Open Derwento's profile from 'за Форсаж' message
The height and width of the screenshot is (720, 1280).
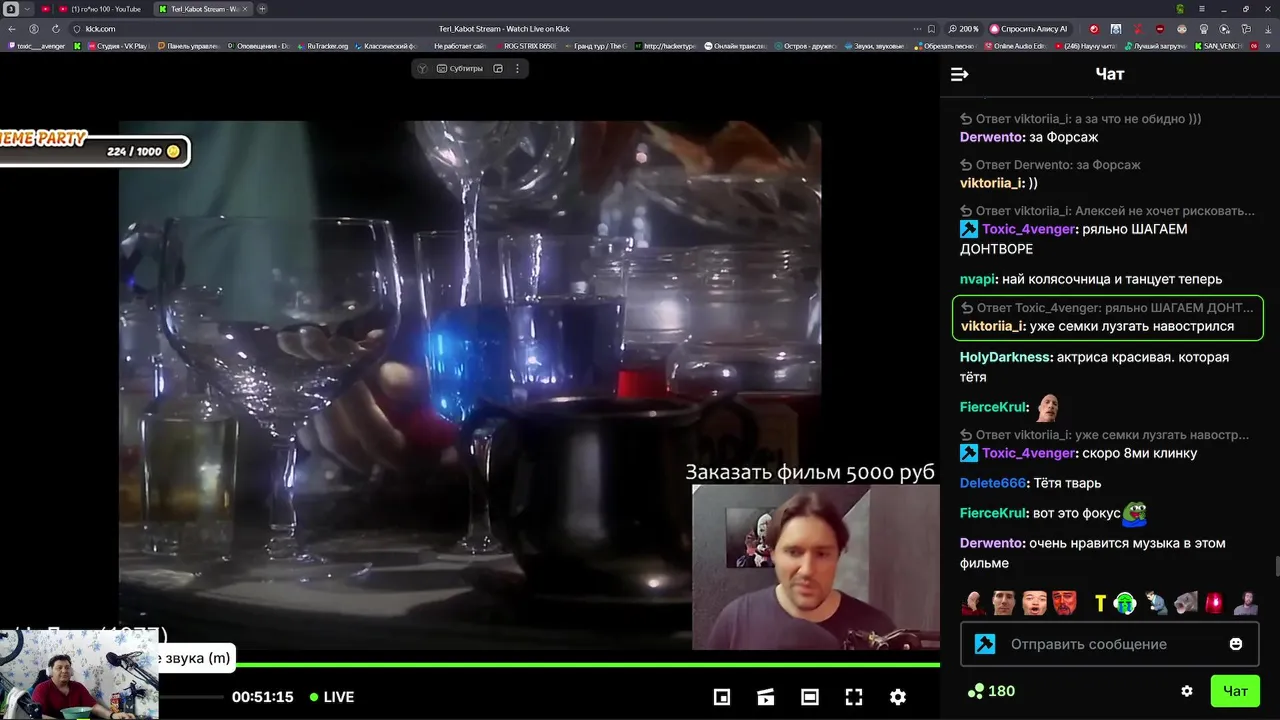click(992, 137)
